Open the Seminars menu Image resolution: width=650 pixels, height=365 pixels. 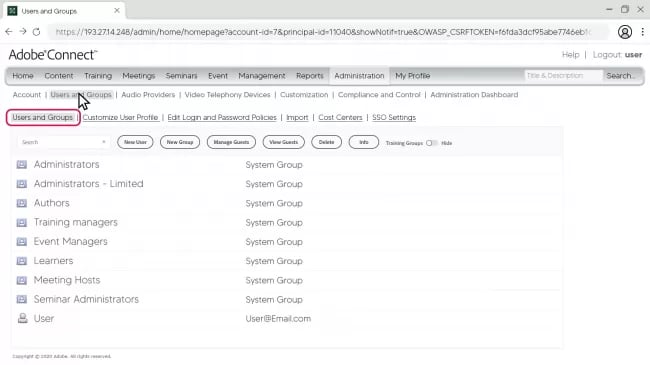point(181,76)
